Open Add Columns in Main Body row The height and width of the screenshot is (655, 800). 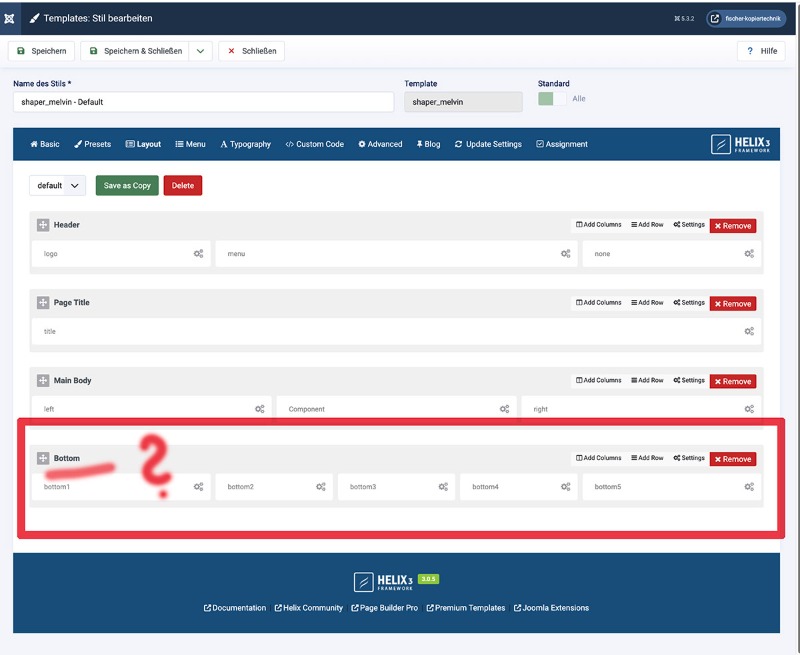click(599, 381)
